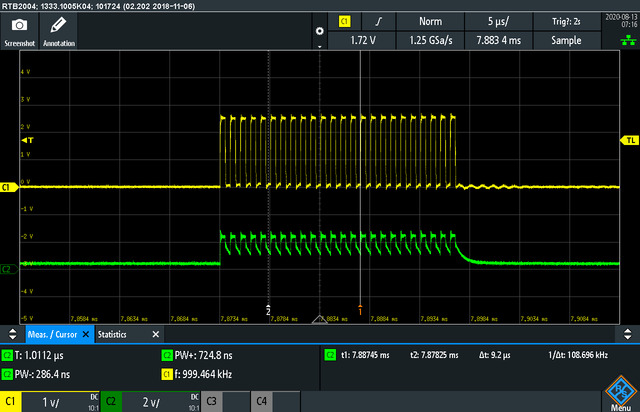This screenshot has width=640, height=412.
Task: Open the R&S Menu button
Action: point(621,394)
